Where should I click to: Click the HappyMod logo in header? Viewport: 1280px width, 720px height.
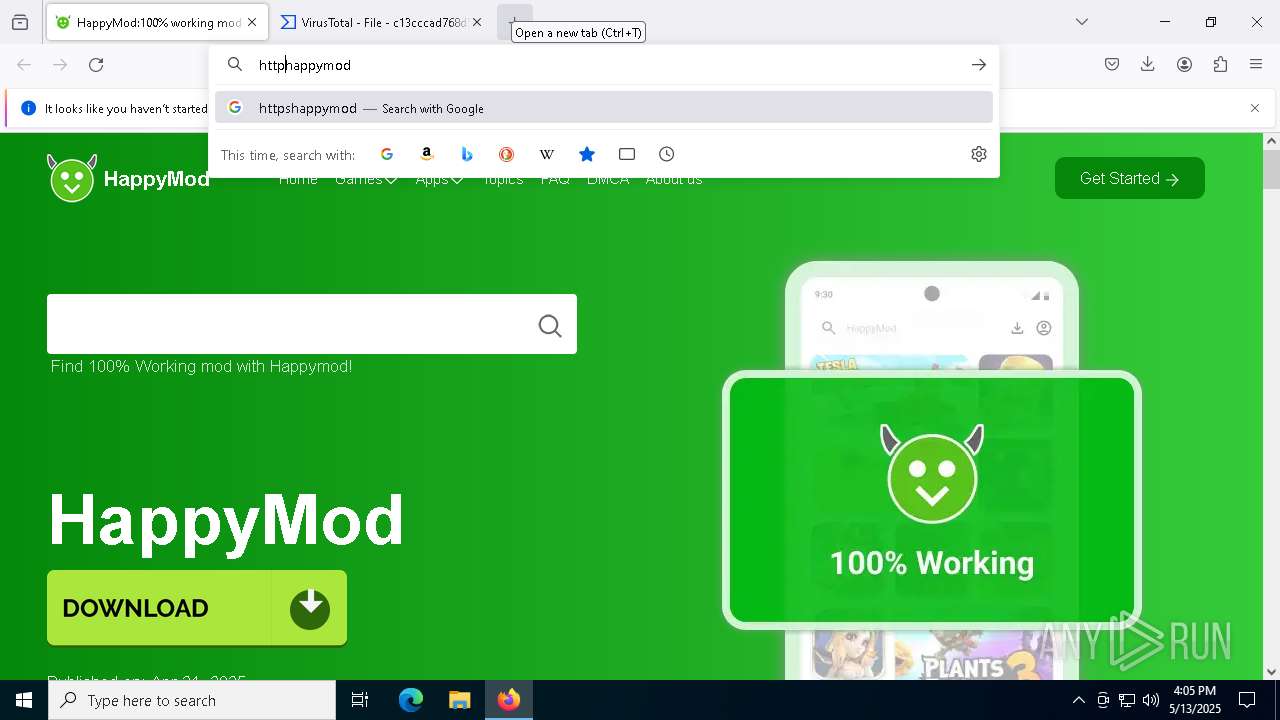[129, 179]
